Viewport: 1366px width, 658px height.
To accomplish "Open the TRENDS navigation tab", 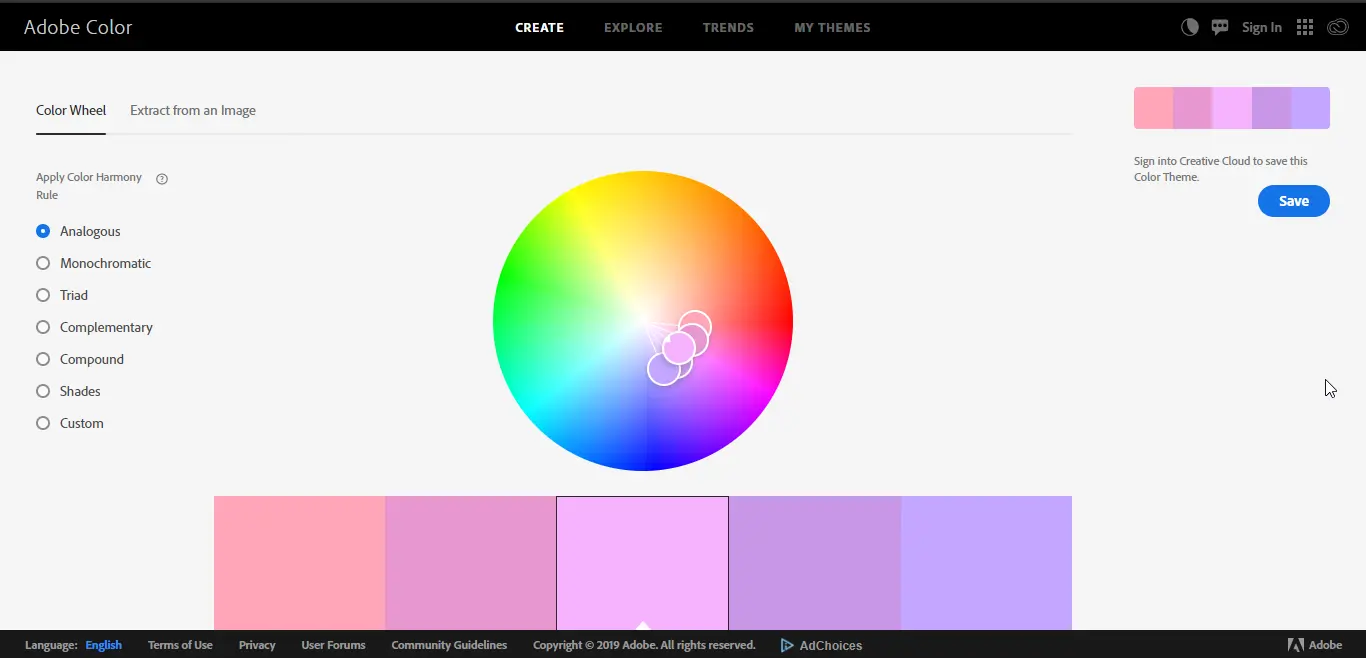I will pos(728,28).
